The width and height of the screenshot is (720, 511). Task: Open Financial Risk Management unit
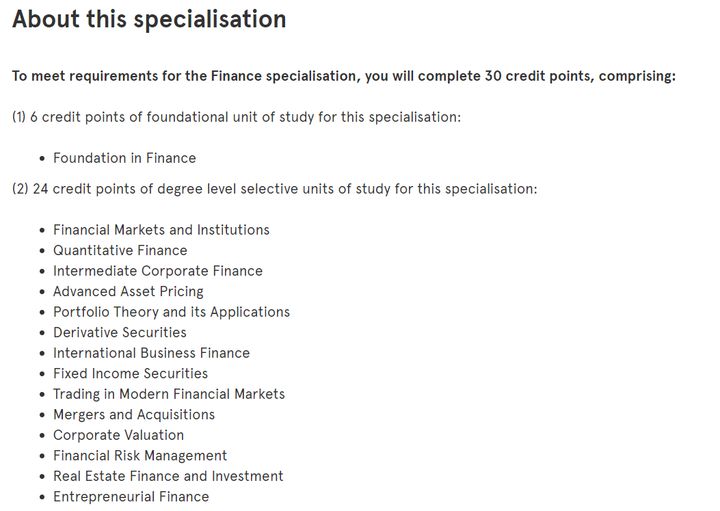[x=140, y=455]
